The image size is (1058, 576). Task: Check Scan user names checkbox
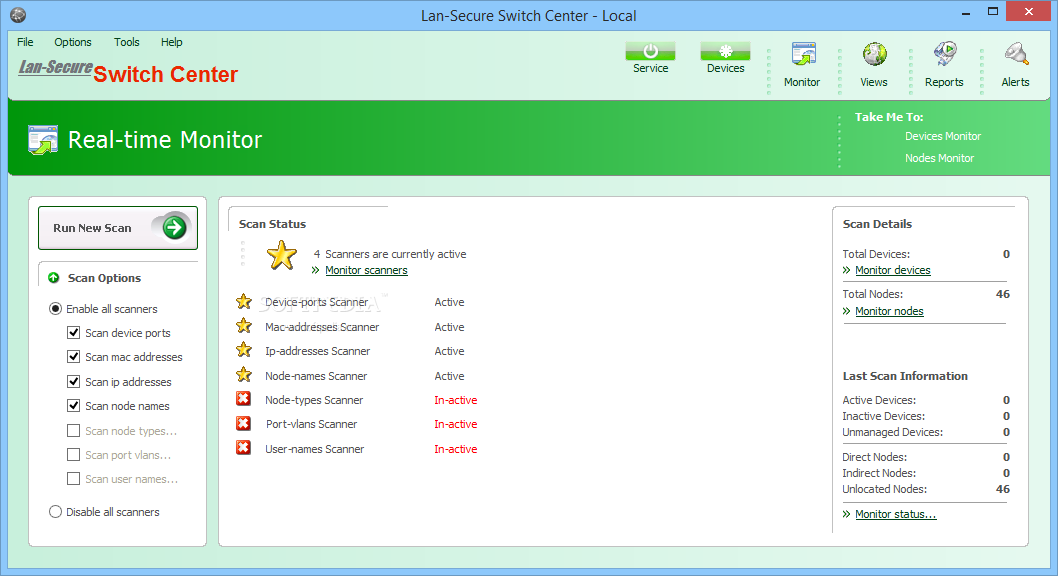tap(74, 479)
